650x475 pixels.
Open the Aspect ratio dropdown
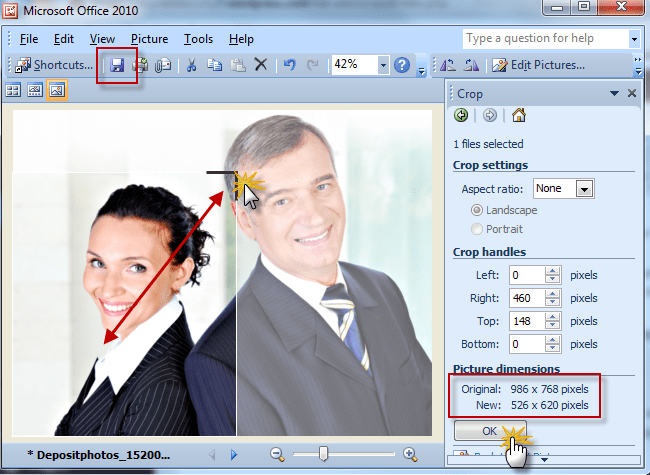585,189
